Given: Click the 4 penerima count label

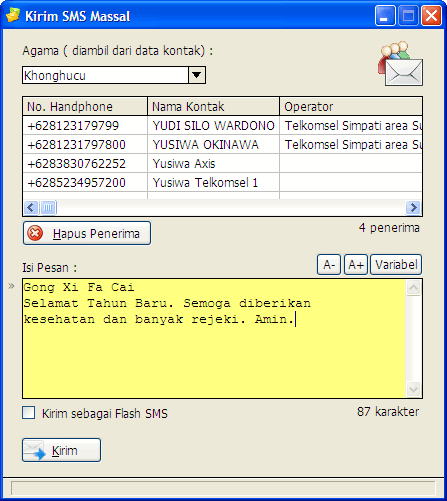Looking at the screenshot, I should click(x=389, y=228).
